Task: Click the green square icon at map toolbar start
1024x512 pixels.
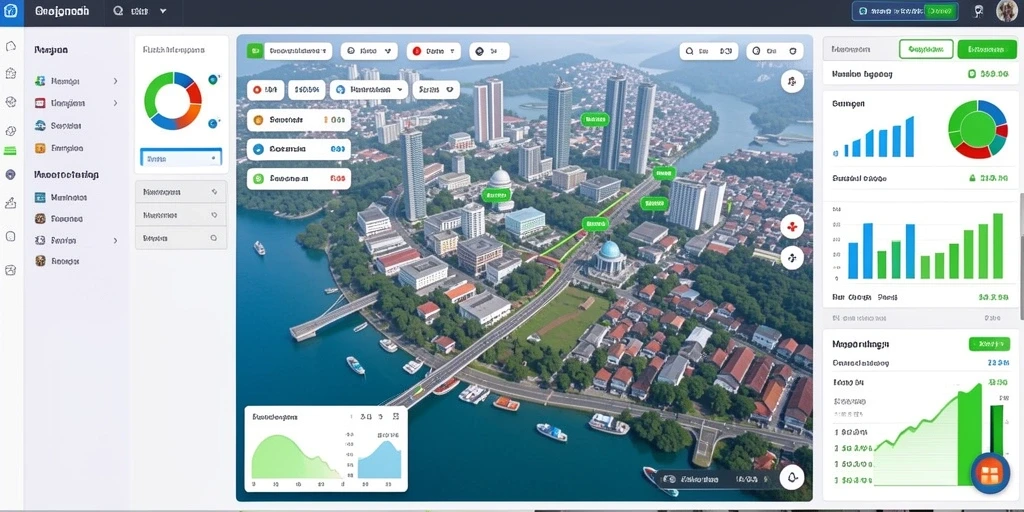Action: (255, 51)
